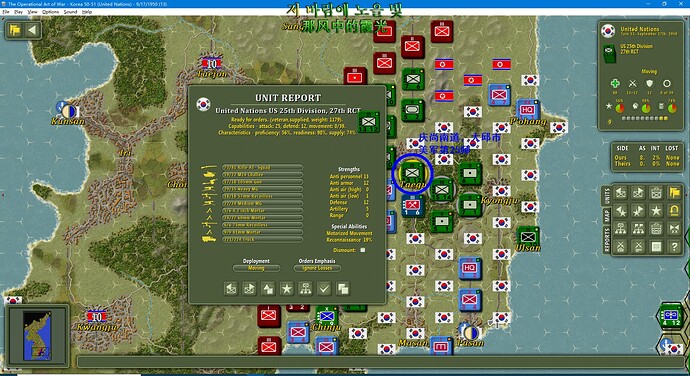The image size is (690, 376).
Task: Open the formation hierarchy icon in Unit Report
Action: pyautogui.click(x=305, y=289)
